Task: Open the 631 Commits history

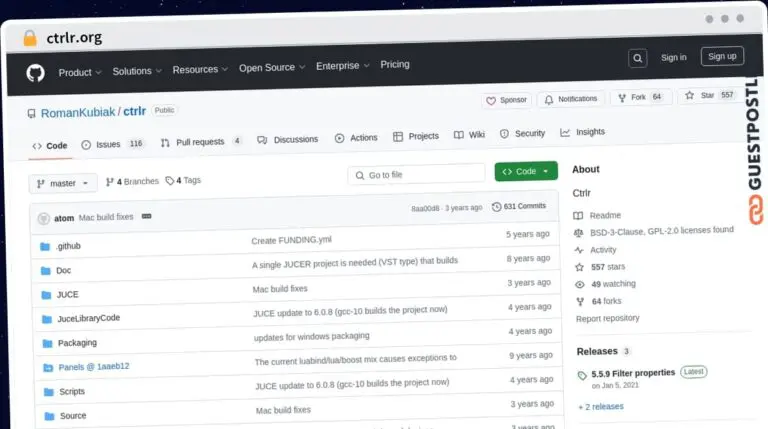Action: [x=519, y=206]
